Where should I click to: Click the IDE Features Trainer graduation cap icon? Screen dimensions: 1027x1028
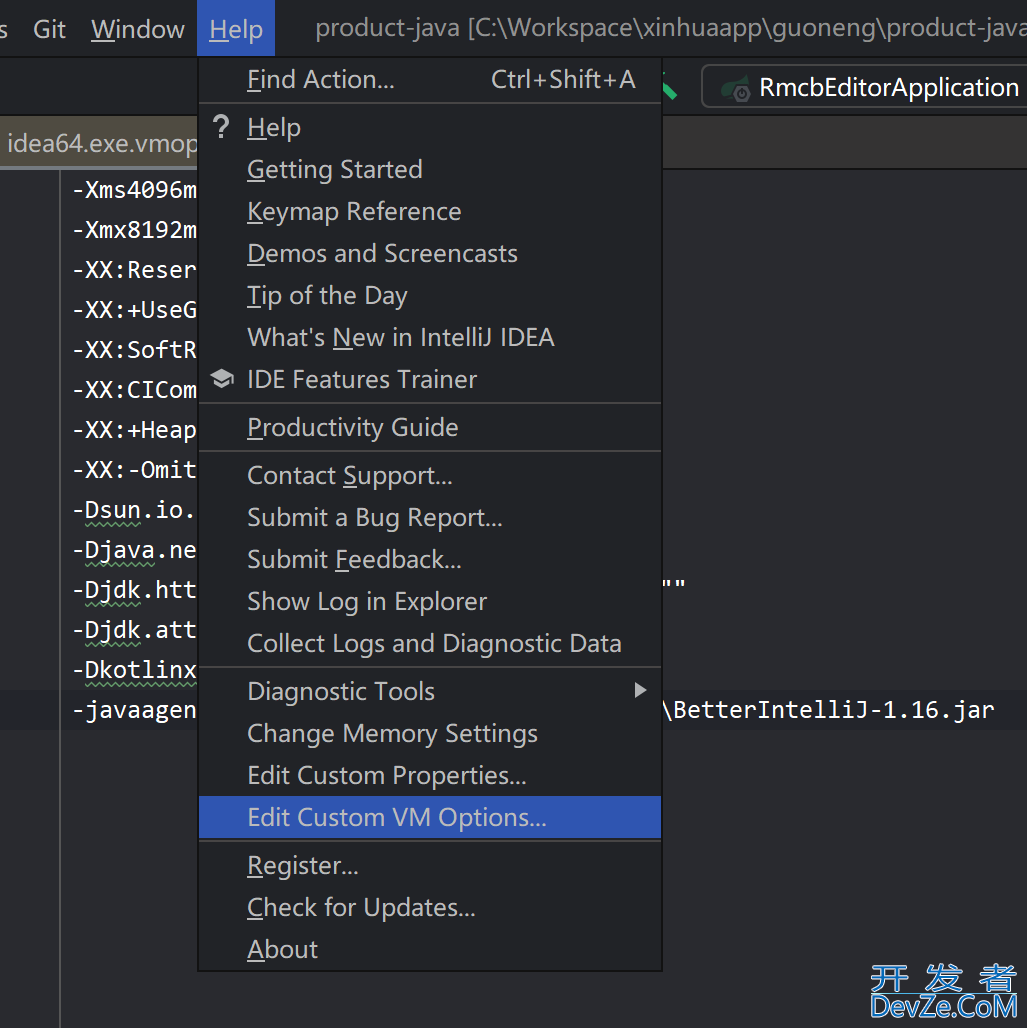[x=222, y=379]
